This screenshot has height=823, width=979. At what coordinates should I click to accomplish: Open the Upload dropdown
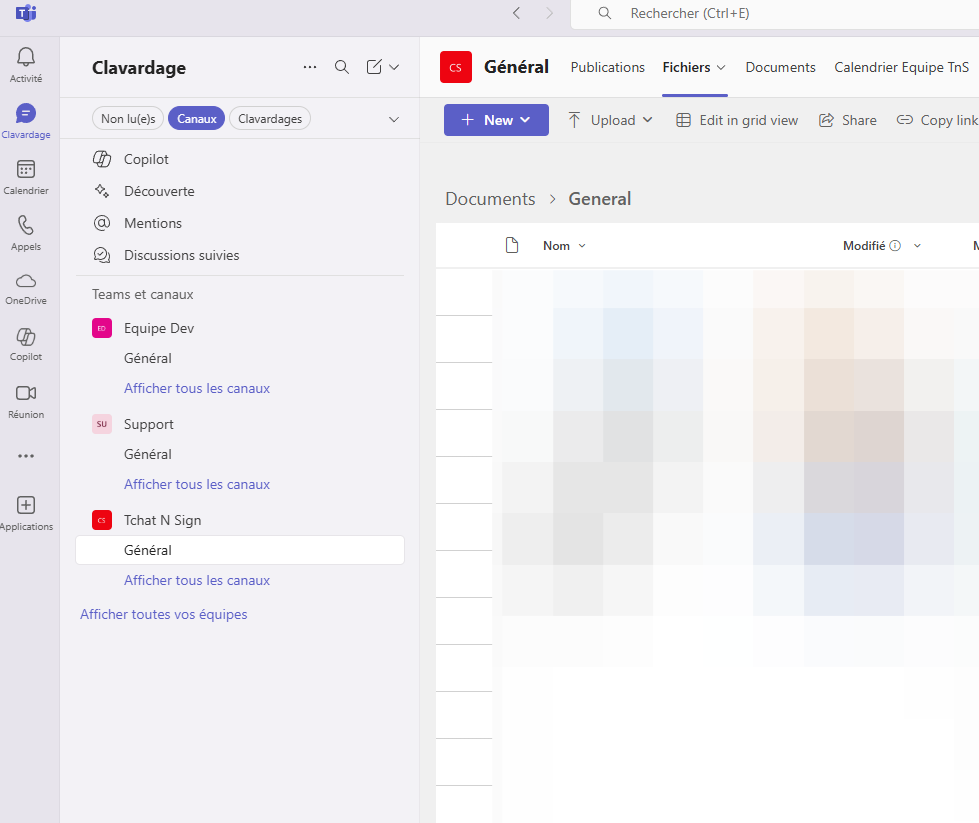tap(610, 120)
